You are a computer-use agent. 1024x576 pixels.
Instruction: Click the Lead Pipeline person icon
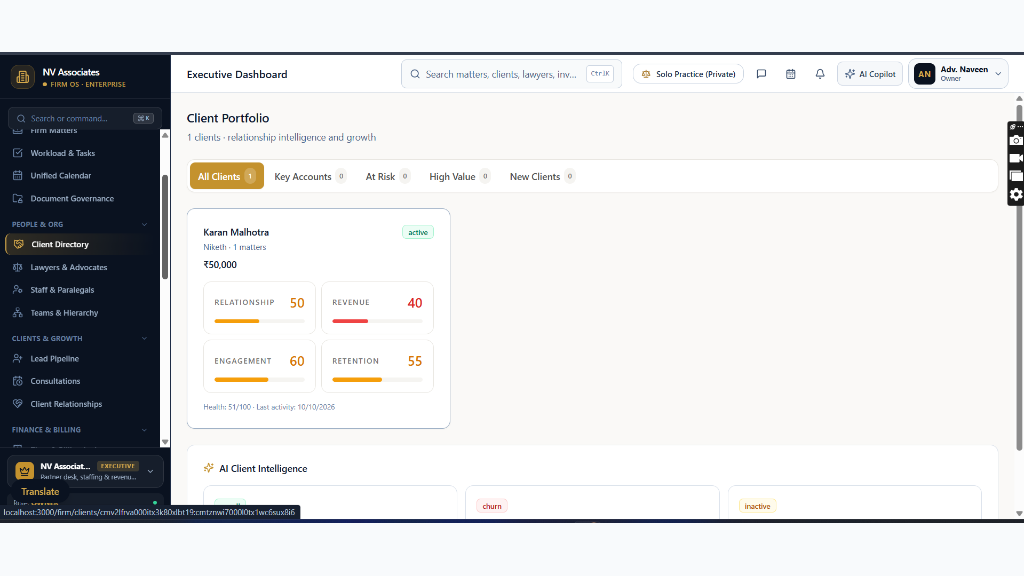(x=18, y=359)
